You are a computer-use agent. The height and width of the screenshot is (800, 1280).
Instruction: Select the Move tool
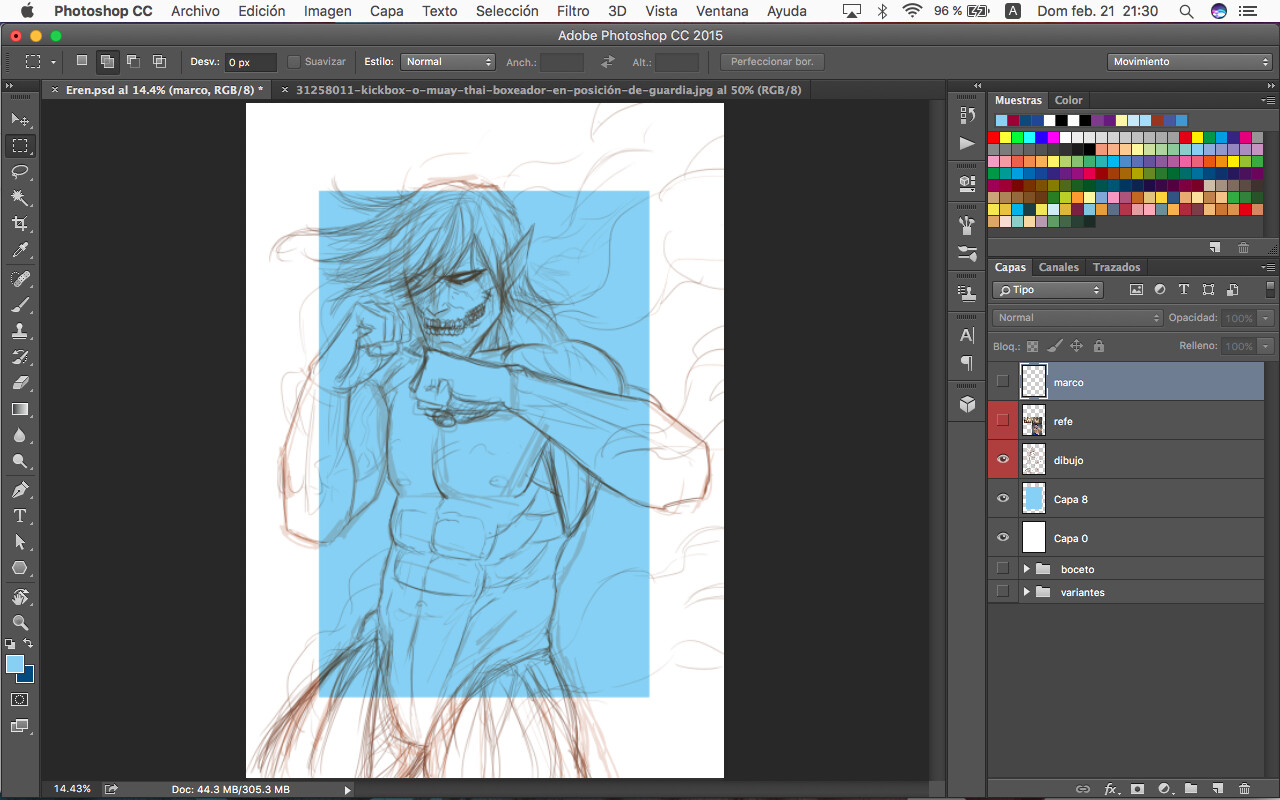(x=20, y=120)
